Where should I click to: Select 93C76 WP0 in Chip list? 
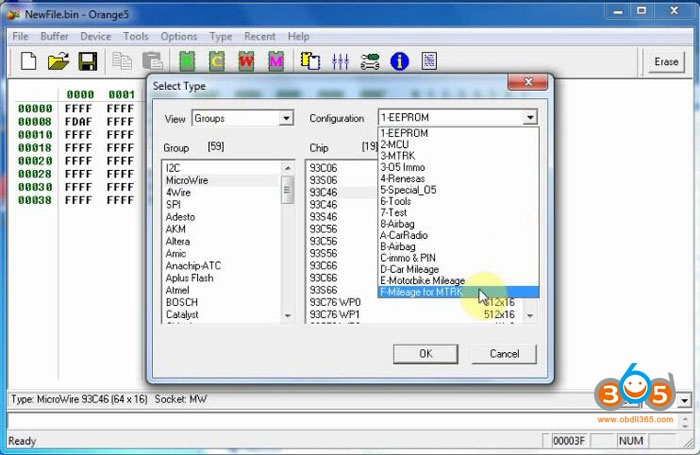point(413,302)
